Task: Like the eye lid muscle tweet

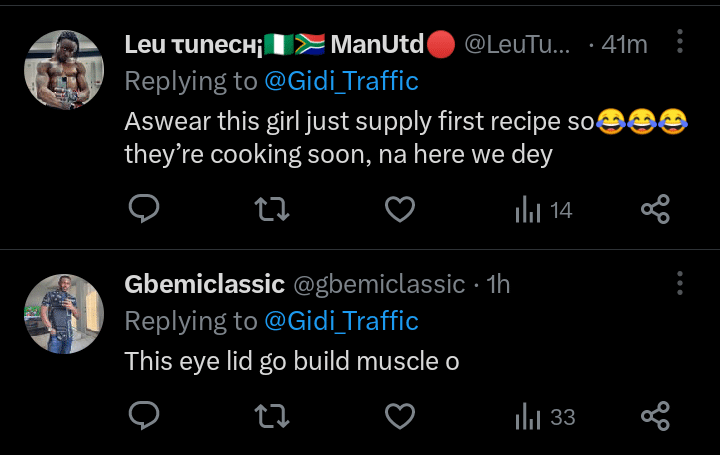Action: (x=400, y=416)
